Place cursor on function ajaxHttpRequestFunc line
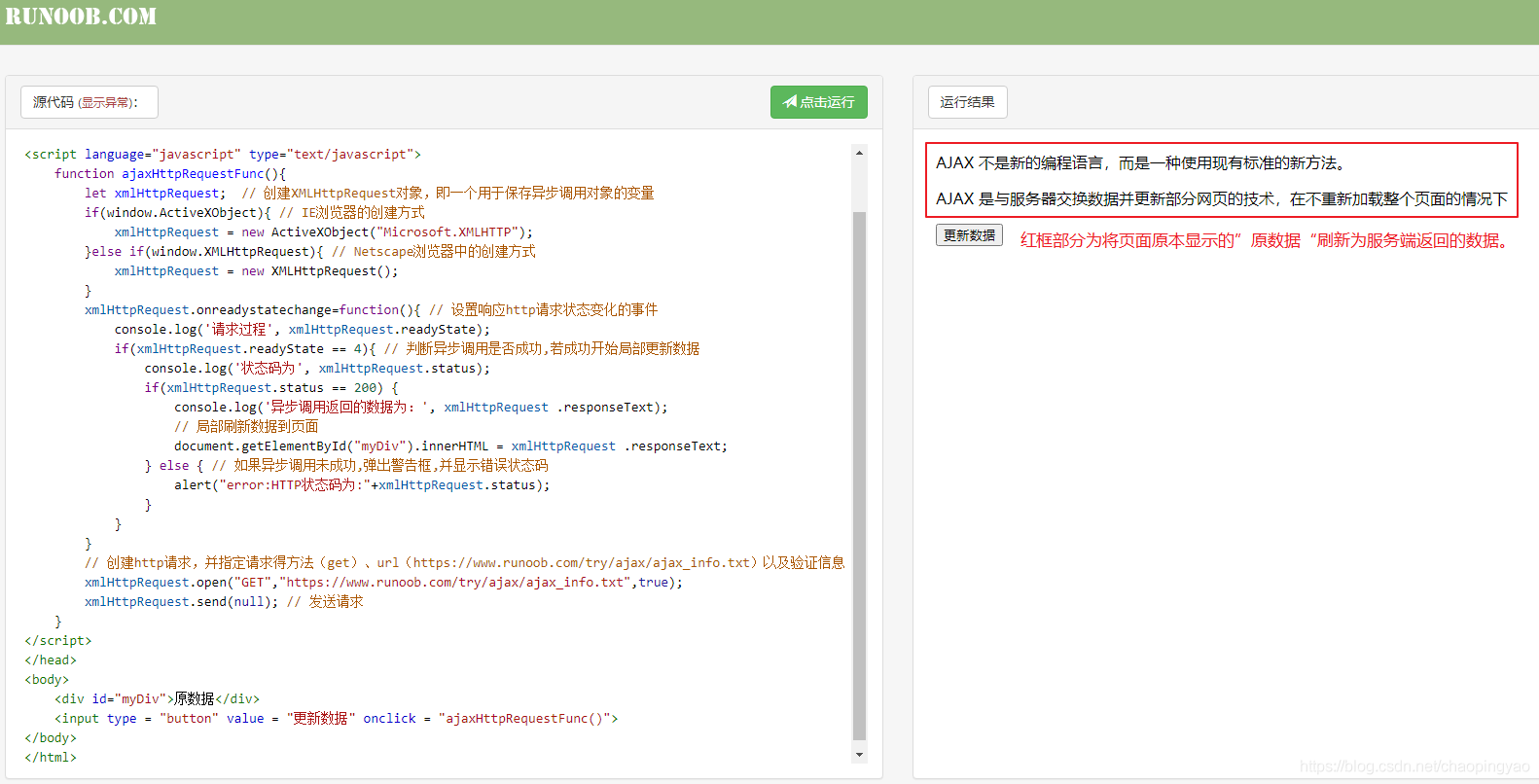This screenshot has height=784, width=1539. point(169,174)
